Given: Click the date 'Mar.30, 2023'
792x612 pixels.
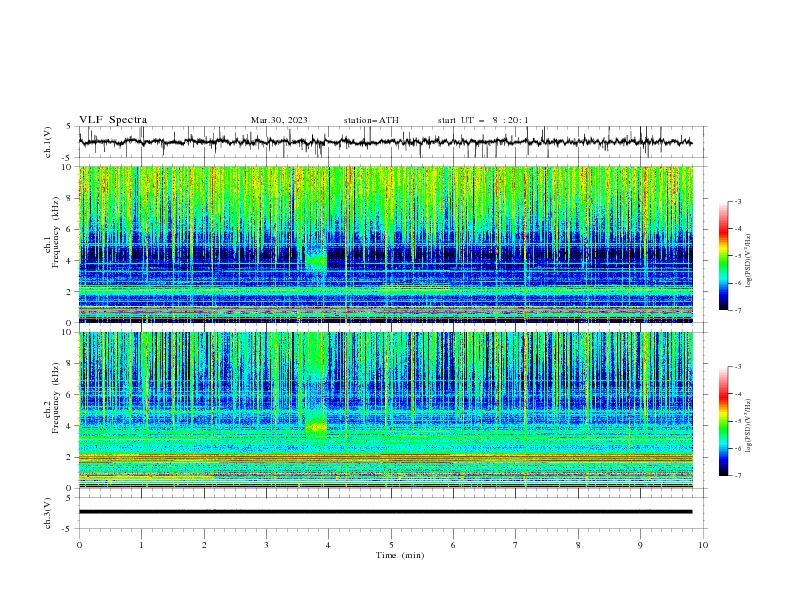Looking at the screenshot, I should (279, 120).
